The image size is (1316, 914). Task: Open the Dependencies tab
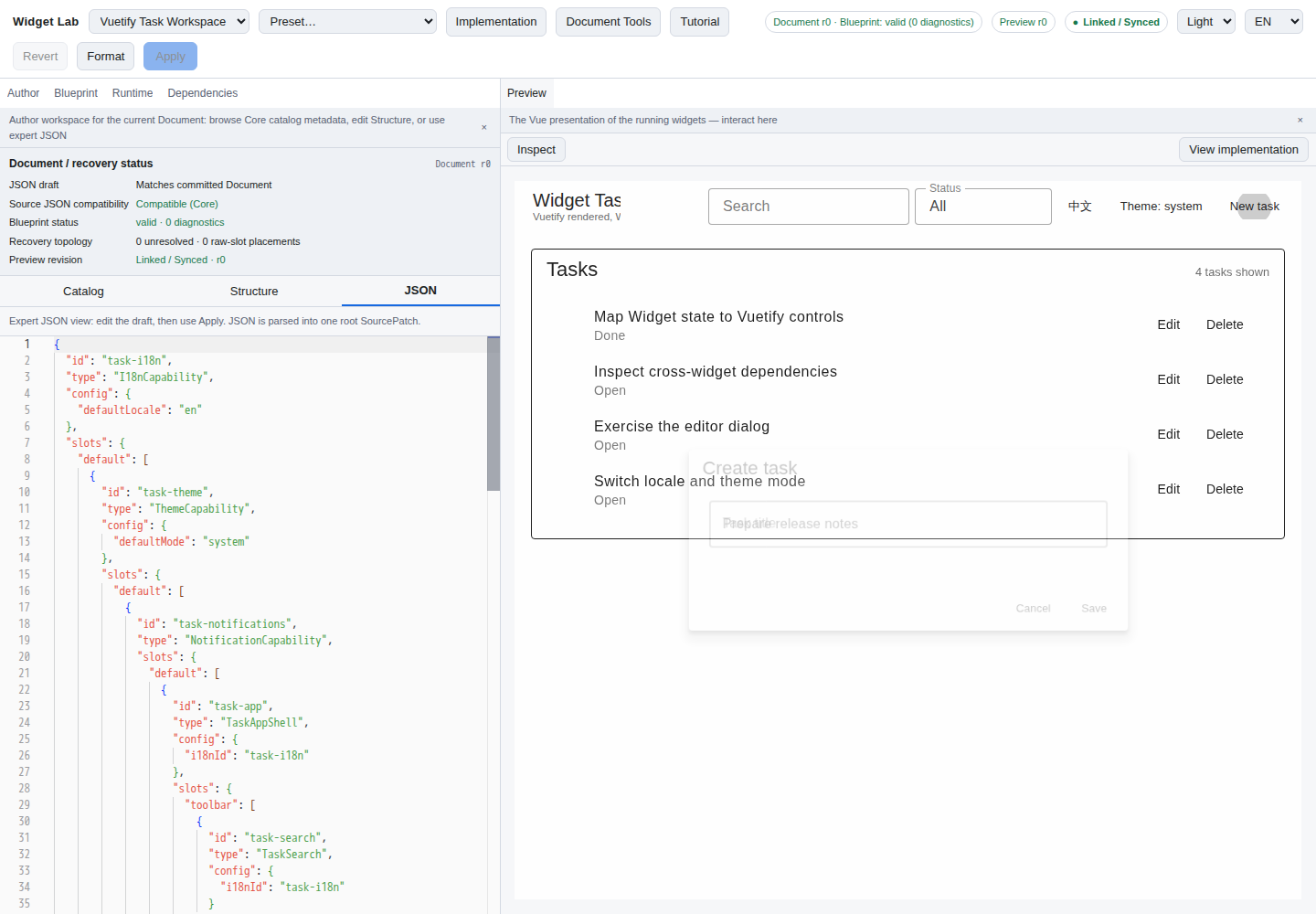point(203,93)
